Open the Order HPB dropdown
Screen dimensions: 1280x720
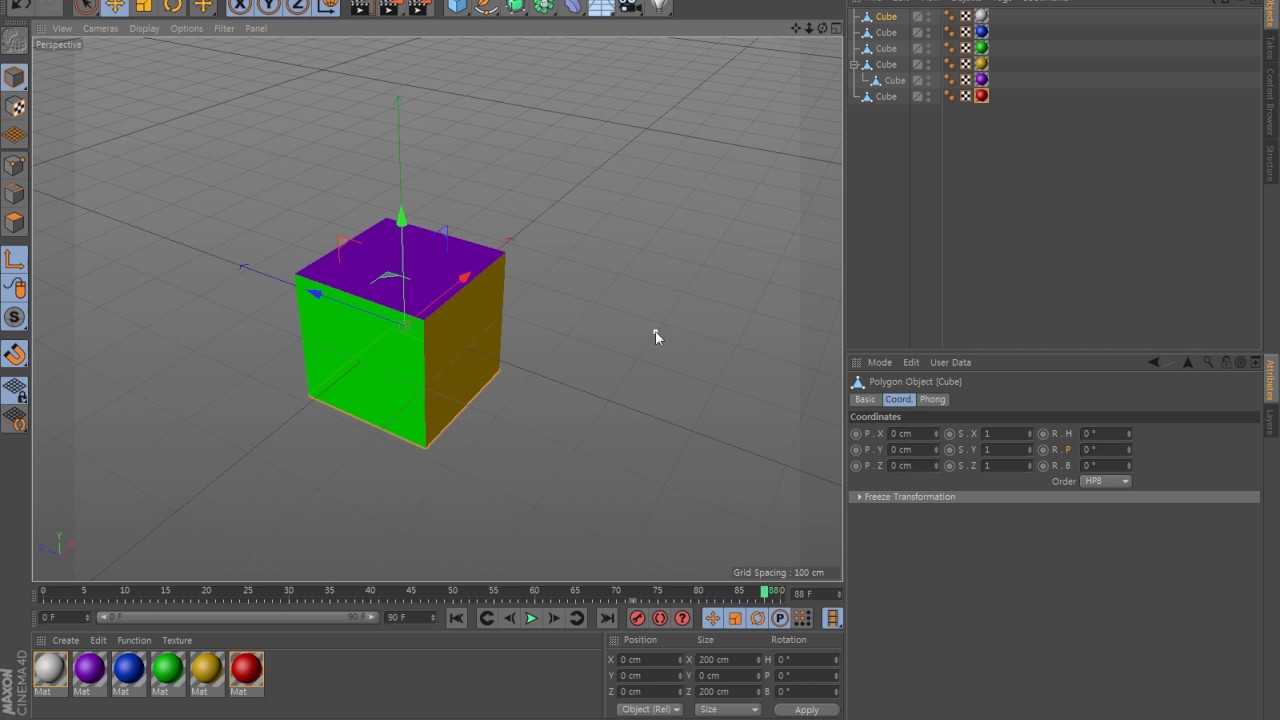(1106, 481)
